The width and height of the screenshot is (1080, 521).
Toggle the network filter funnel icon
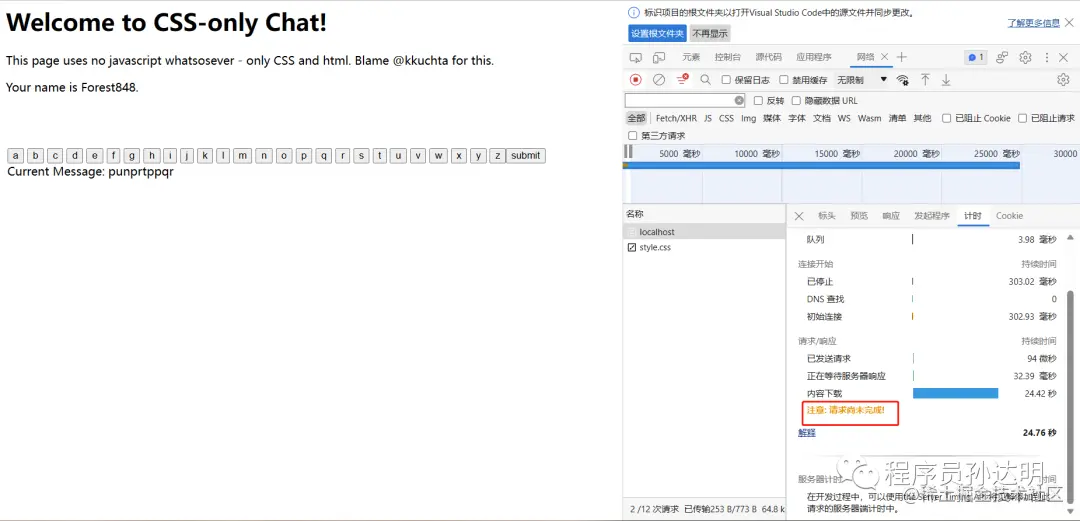[682, 80]
